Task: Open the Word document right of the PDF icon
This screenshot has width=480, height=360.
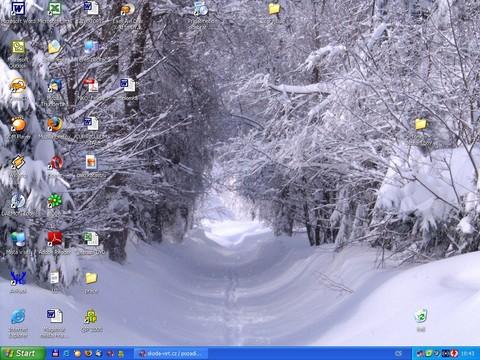Action: pos(128,85)
